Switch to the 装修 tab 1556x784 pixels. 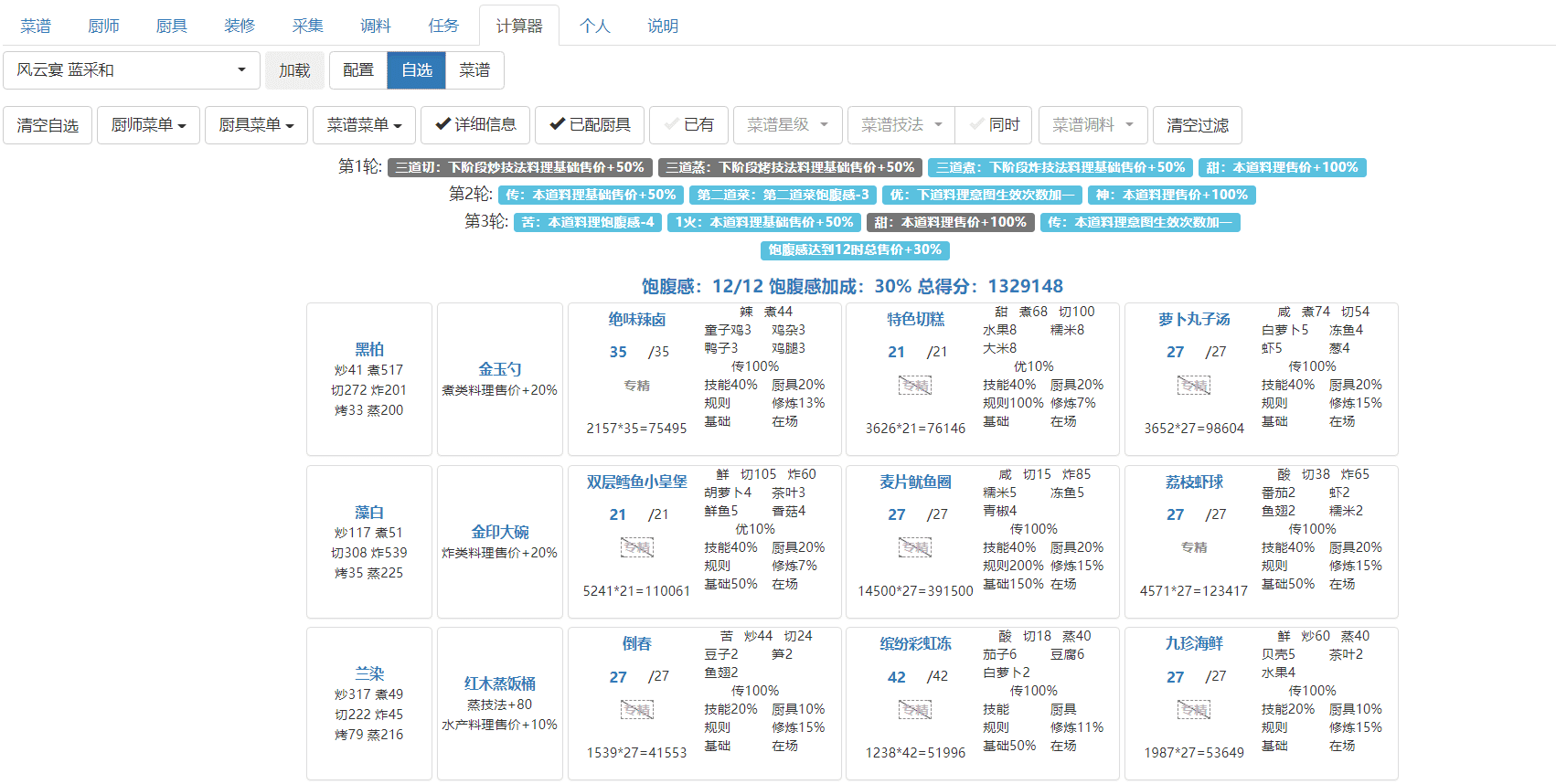tap(239, 26)
